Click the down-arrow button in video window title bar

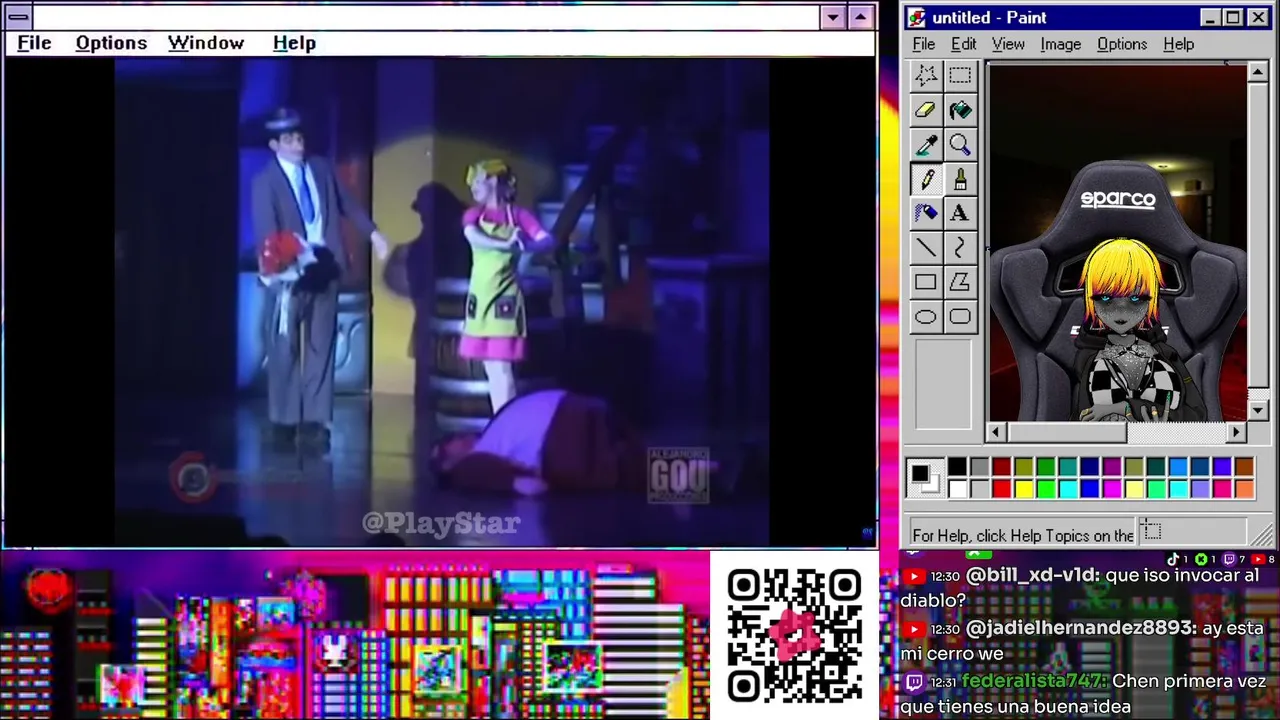pos(833,17)
